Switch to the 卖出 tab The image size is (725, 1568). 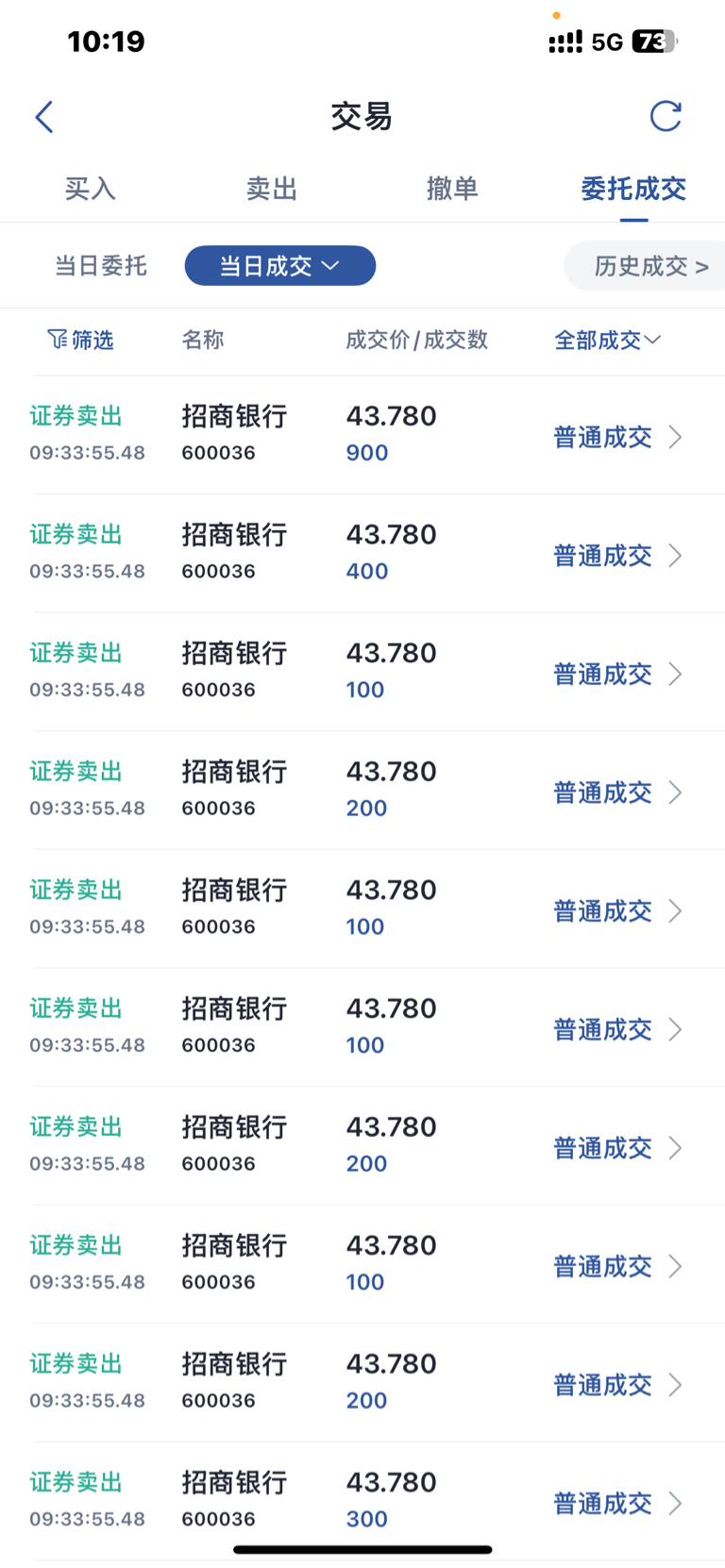[272, 189]
